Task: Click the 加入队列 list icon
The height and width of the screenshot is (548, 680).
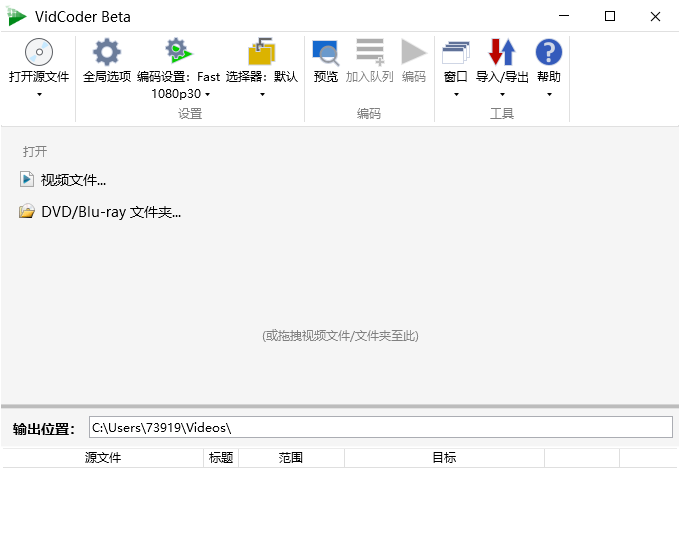Action: coord(370,52)
